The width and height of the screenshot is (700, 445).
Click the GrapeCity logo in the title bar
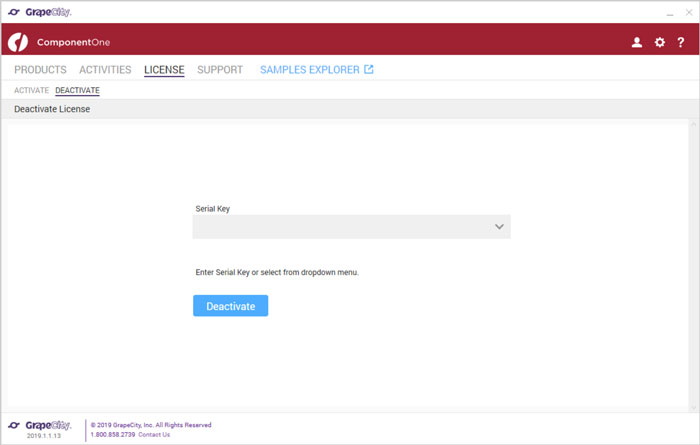[x=40, y=12]
